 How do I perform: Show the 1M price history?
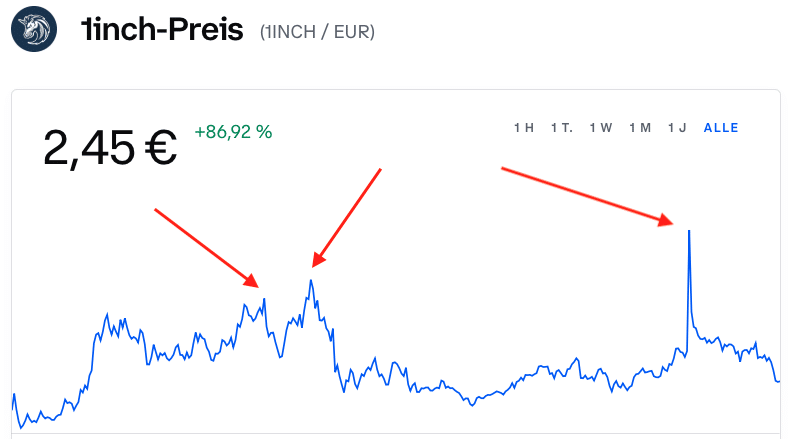click(x=640, y=128)
